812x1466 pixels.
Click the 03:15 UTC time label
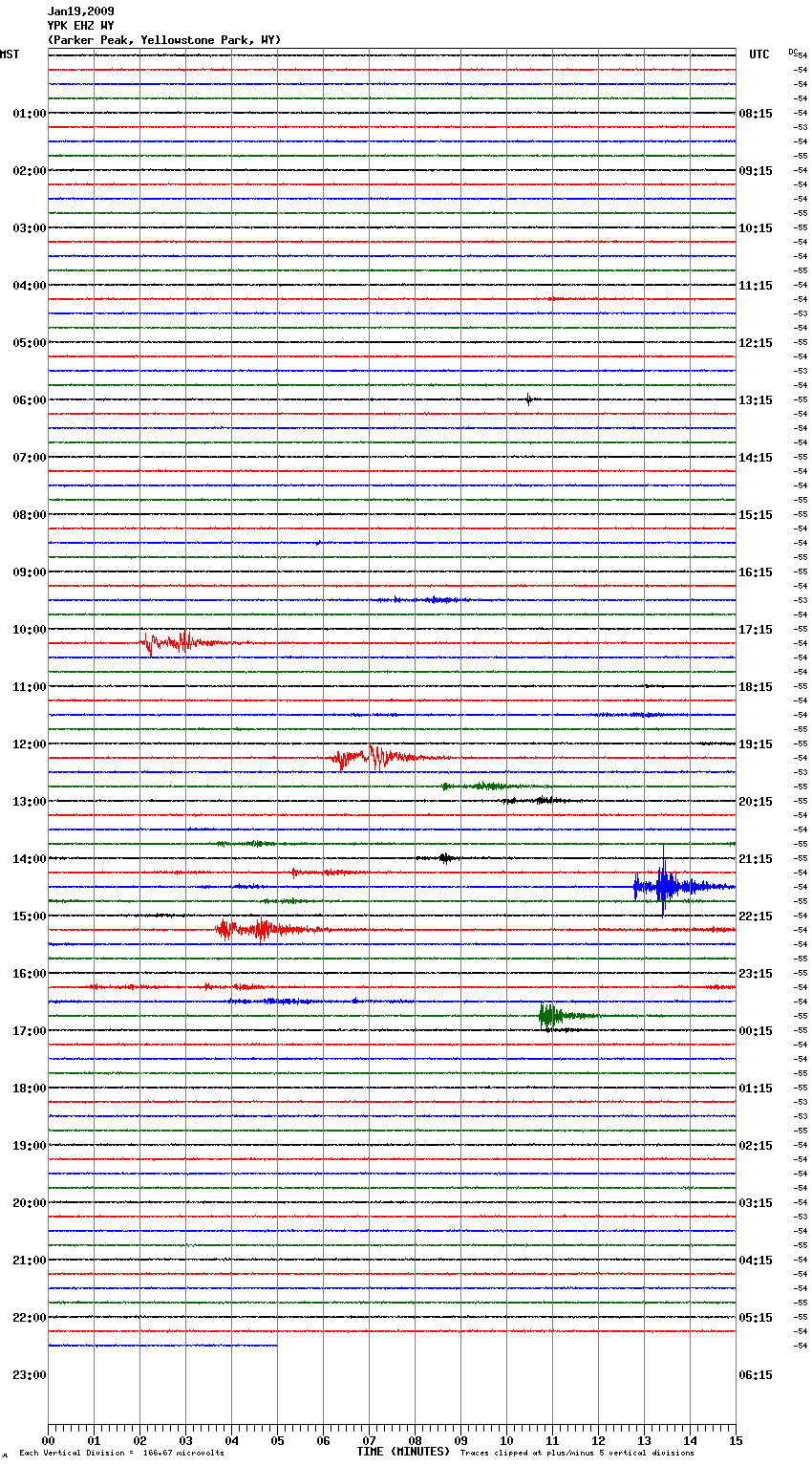[756, 1203]
